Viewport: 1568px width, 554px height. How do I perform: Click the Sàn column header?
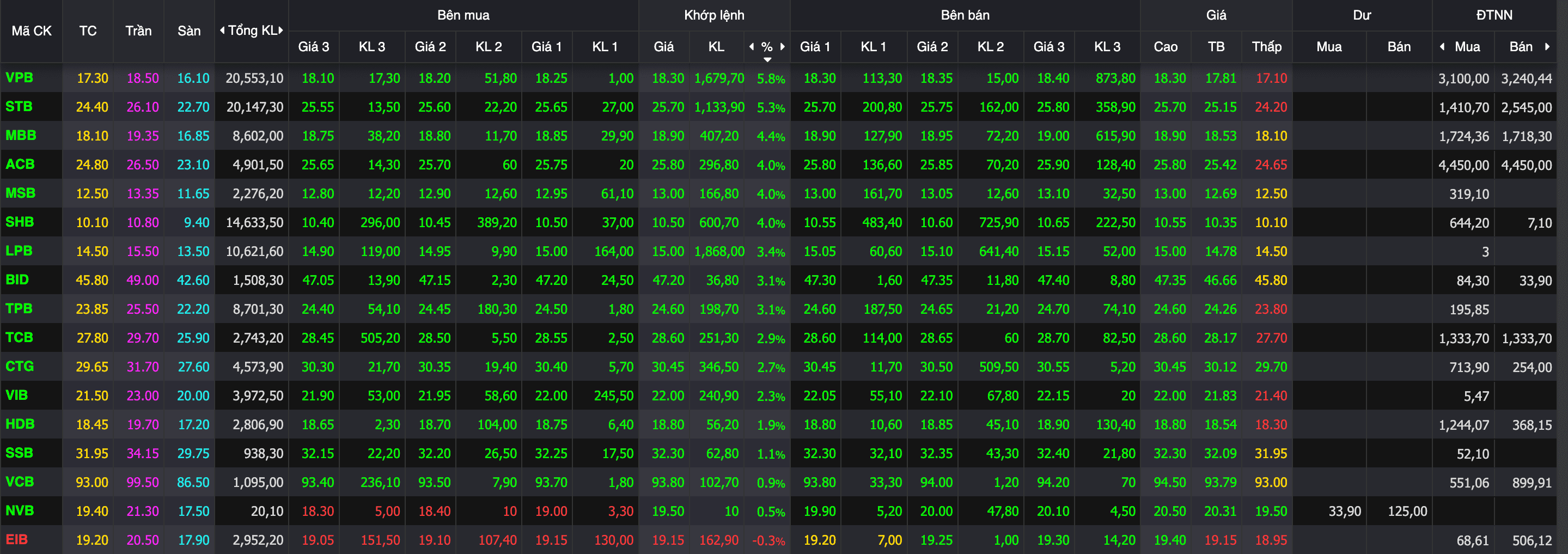tap(188, 31)
